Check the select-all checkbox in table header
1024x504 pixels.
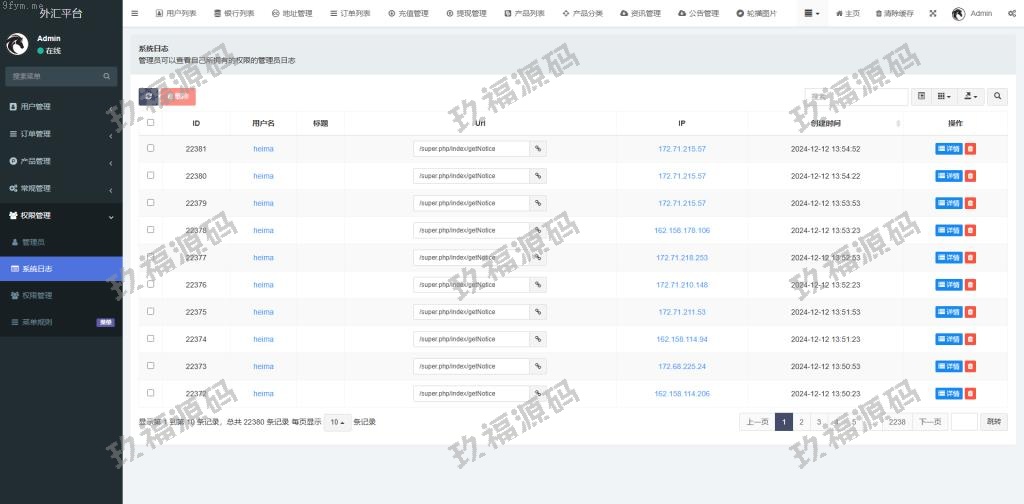tap(151, 123)
